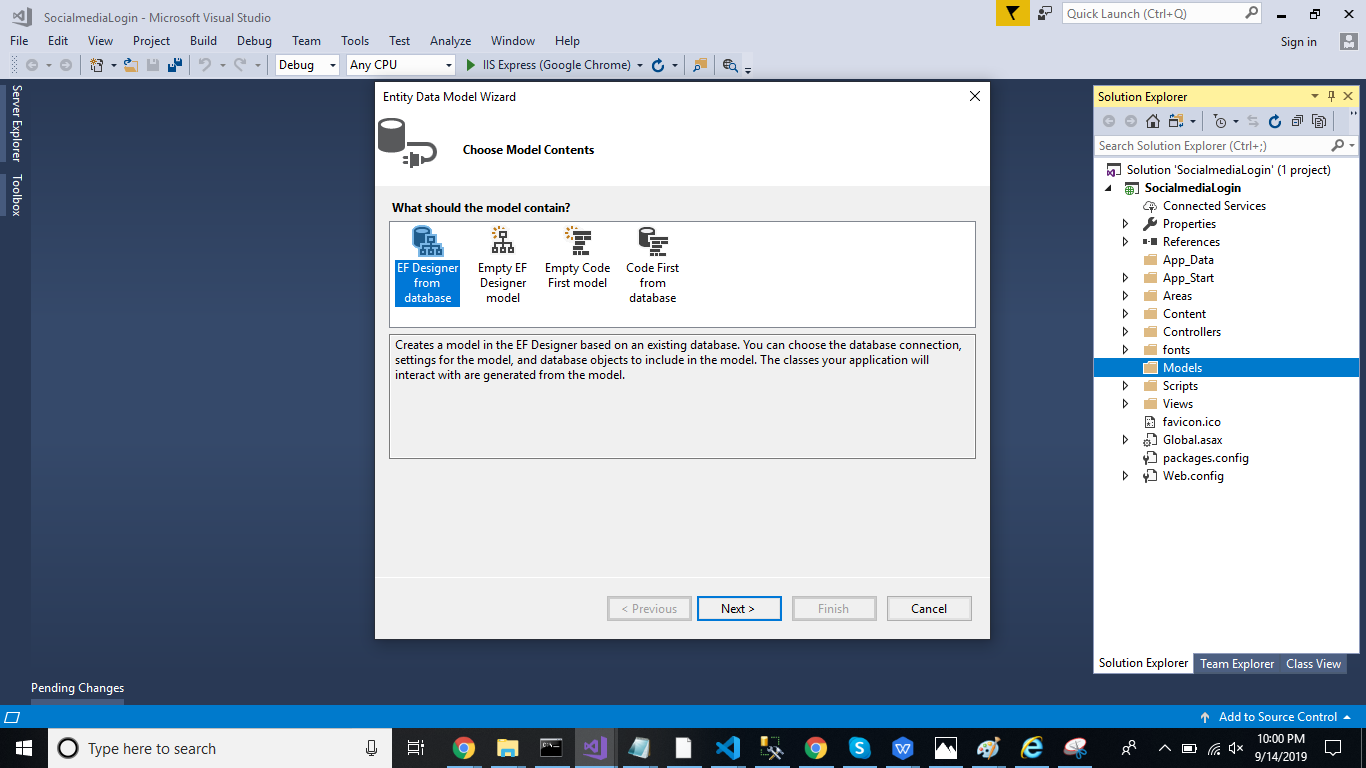Select the Global.asax file
The width and height of the screenshot is (1366, 768).
point(1192,440)
